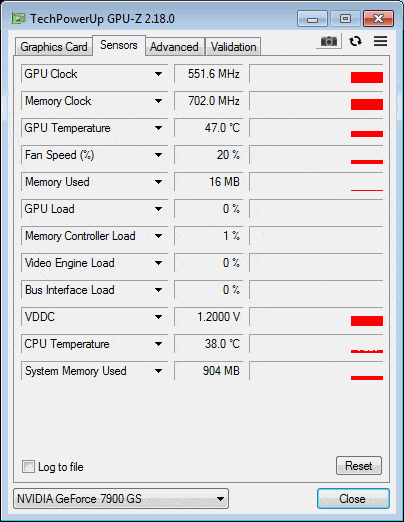
Task: Switch to the Graphics Card tab
Action: tap(54, 47)
